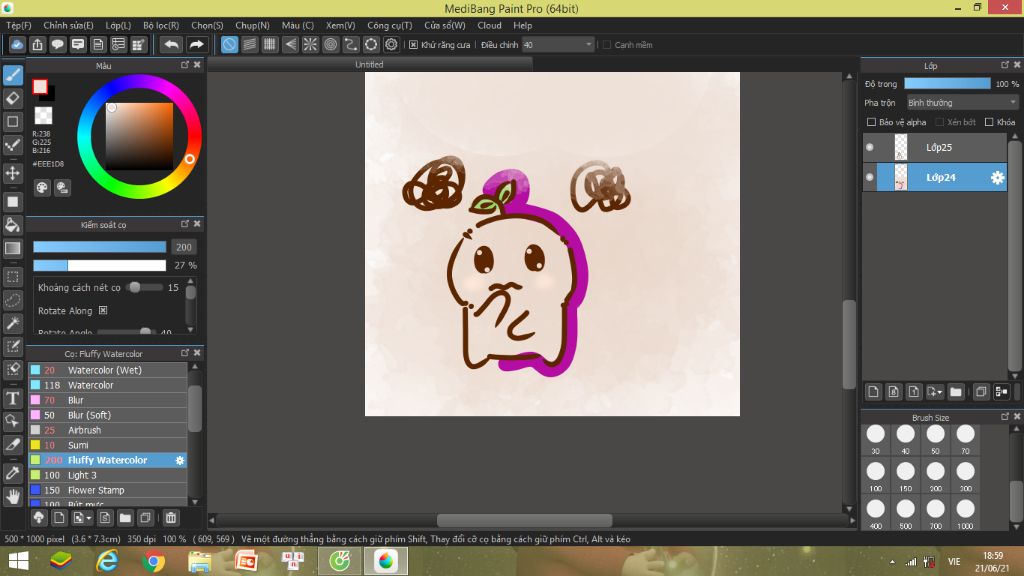This screenshot has height=576, width=1024.
Task: Switch to the Untitled canvas tab
Action: pos(369,65)
